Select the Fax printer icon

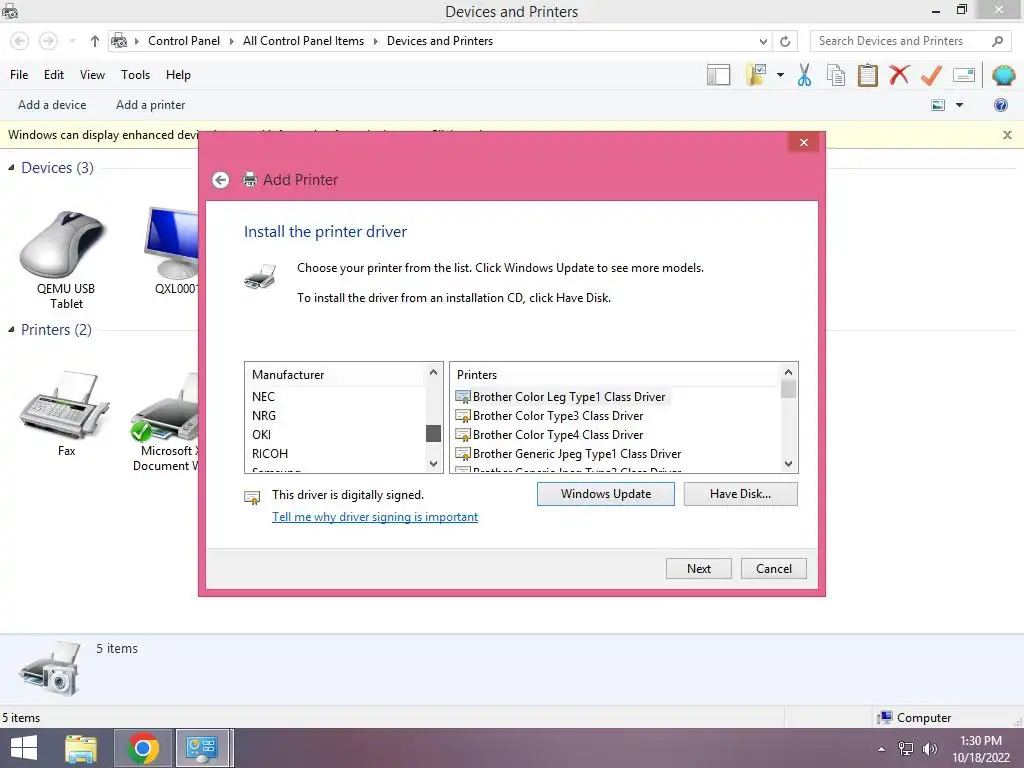click(x=65, y=414)
